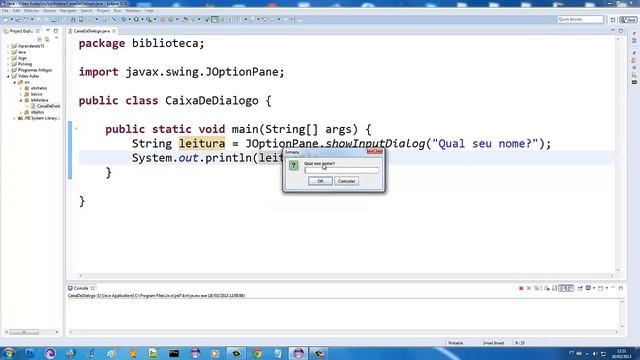Select CaixaDeDialogo file in Project Explorer

click(x=45, y=106)
